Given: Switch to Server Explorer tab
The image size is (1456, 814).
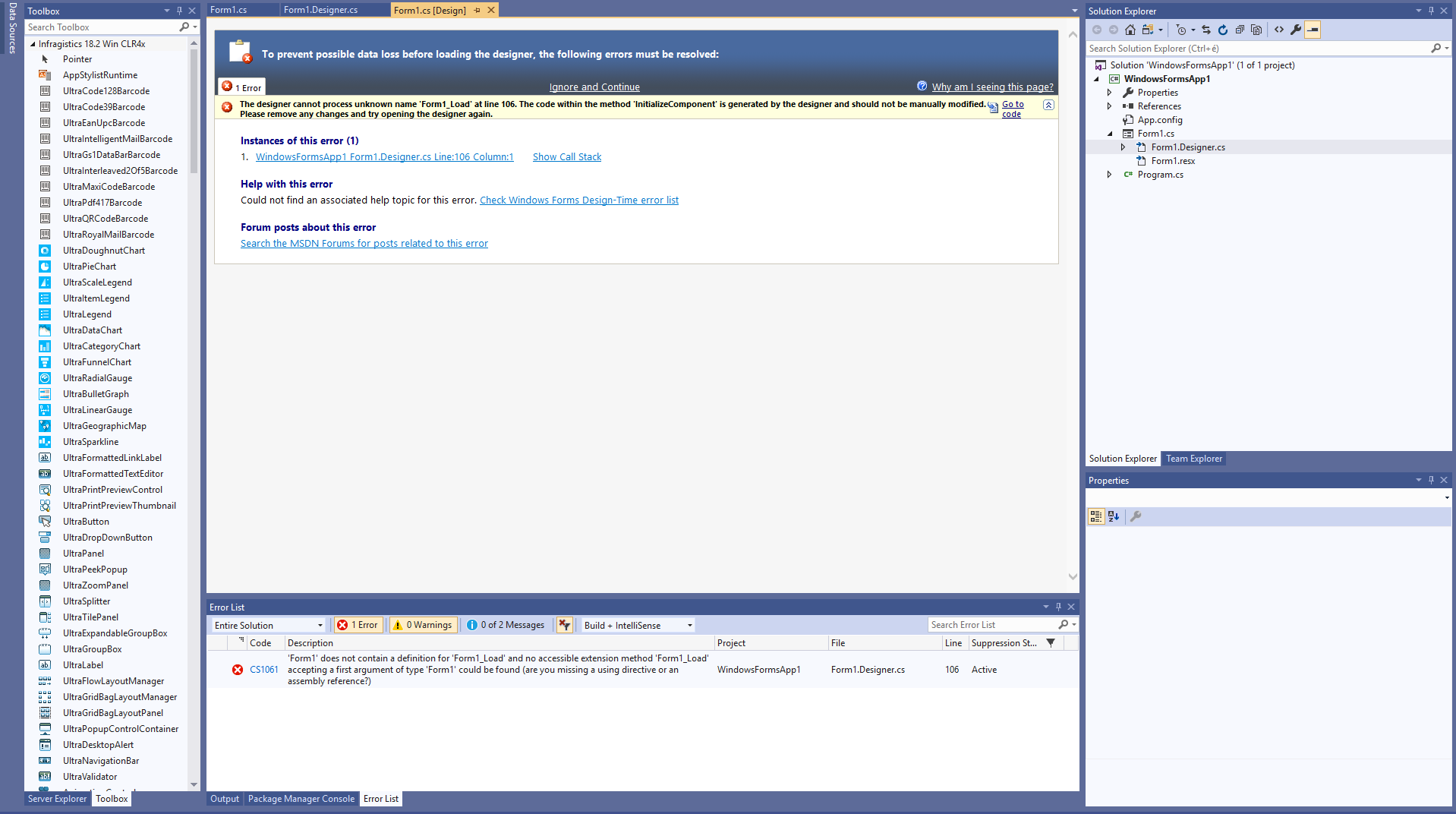Looking at the screenshot, I should tap(58, 799).
